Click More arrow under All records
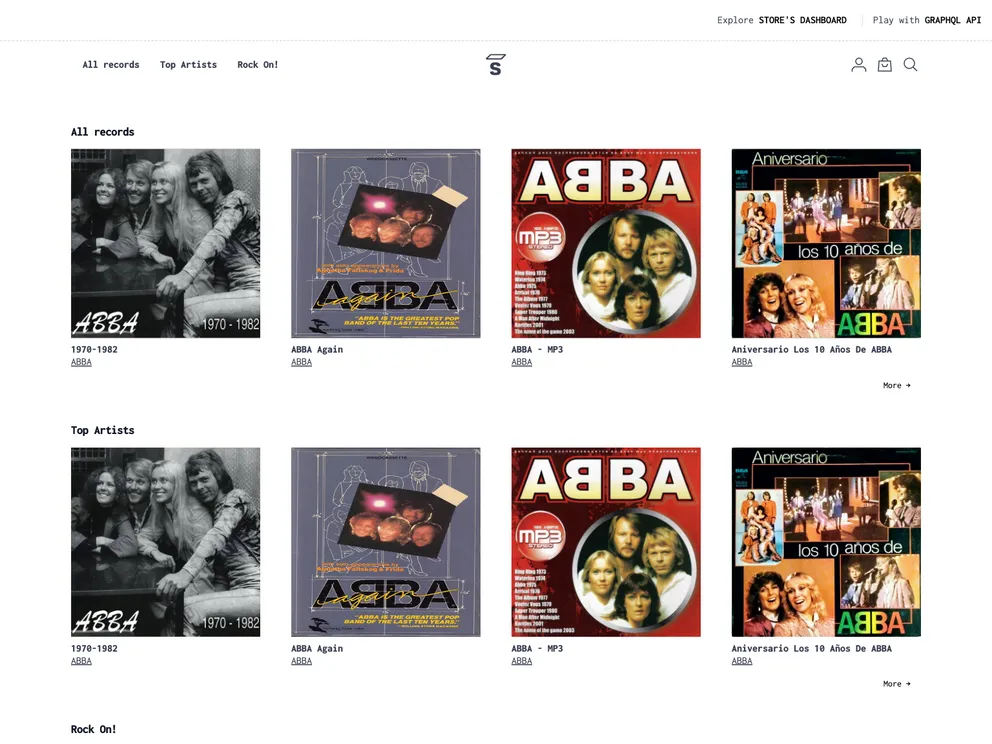Screen dimensions: 992x744 [896, 385]
